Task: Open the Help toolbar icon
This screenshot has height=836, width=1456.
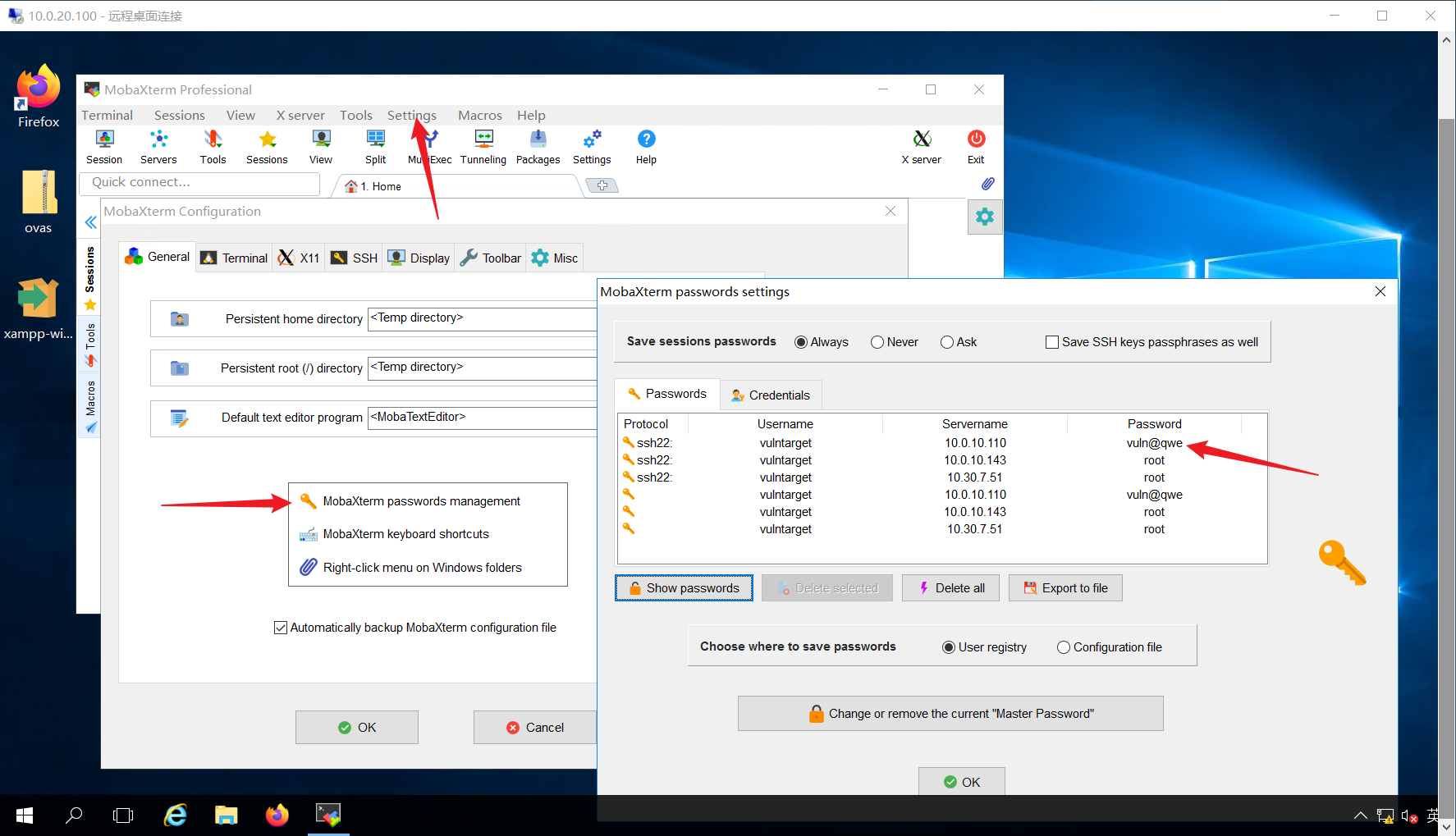Action: click(x=646, y=148)
